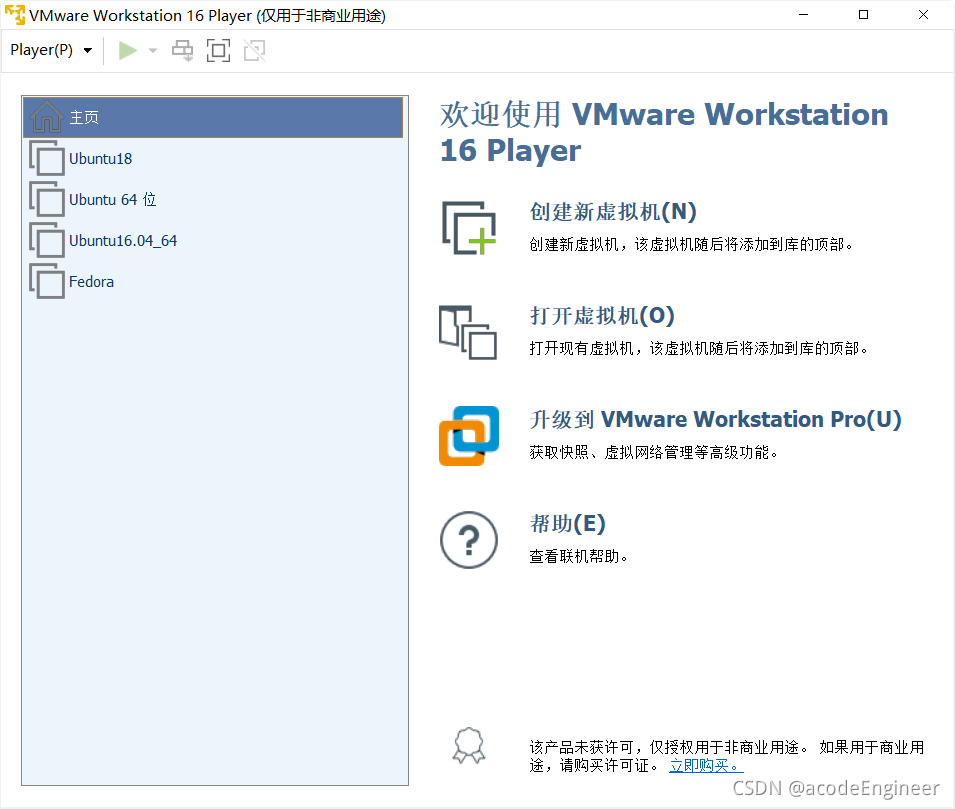Click the Ubuntu 64 位 VM icon
This screenshot has height=809, width=955.
click(47, 200)
